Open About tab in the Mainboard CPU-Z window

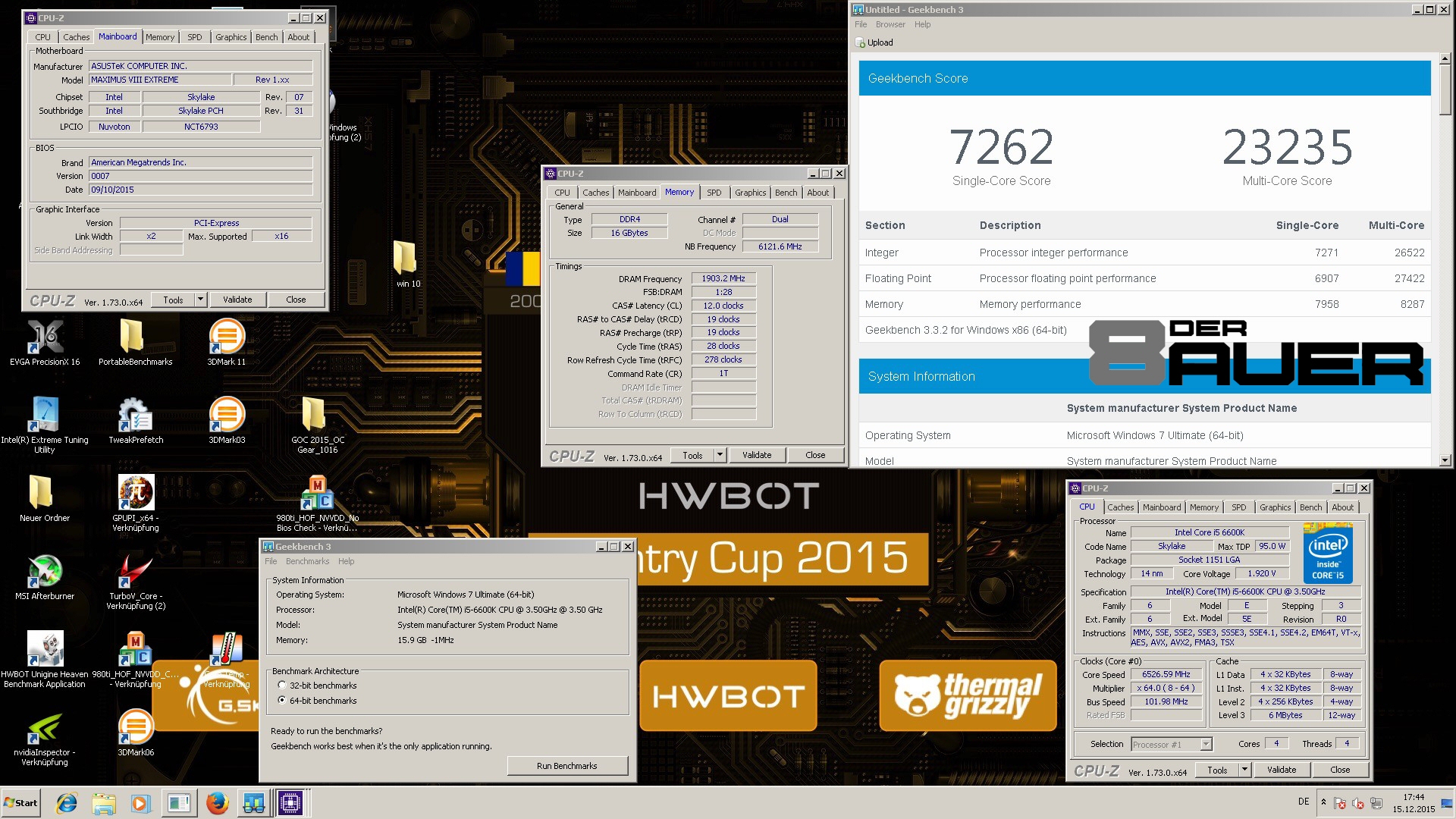[298, 37]
